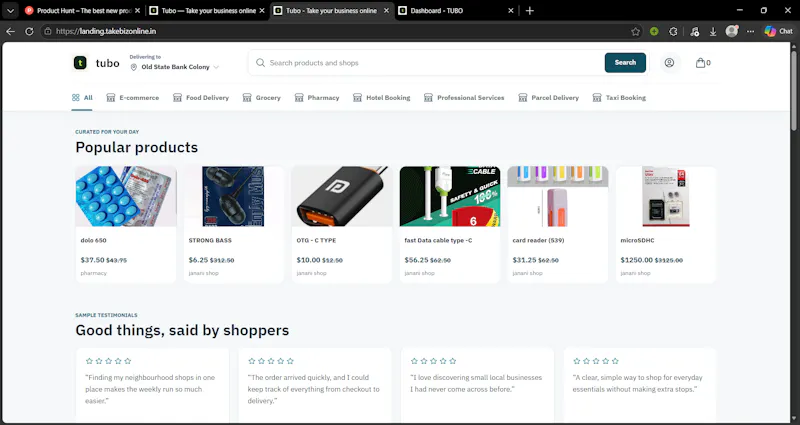
Task: Click the fast Data cable type -C title
Action: pos(438,240)
